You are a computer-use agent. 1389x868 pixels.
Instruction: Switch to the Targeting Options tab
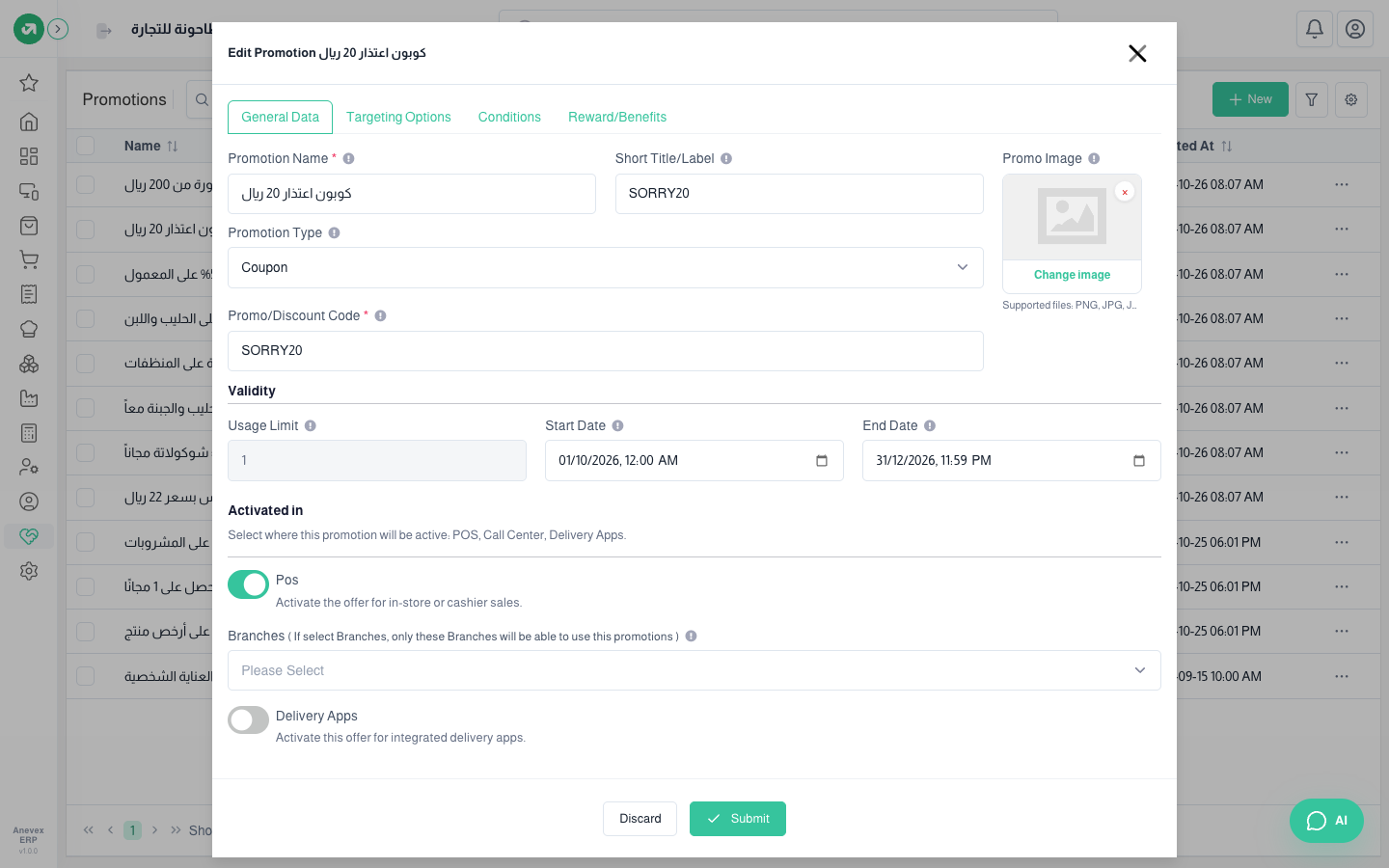pos(398,117)
